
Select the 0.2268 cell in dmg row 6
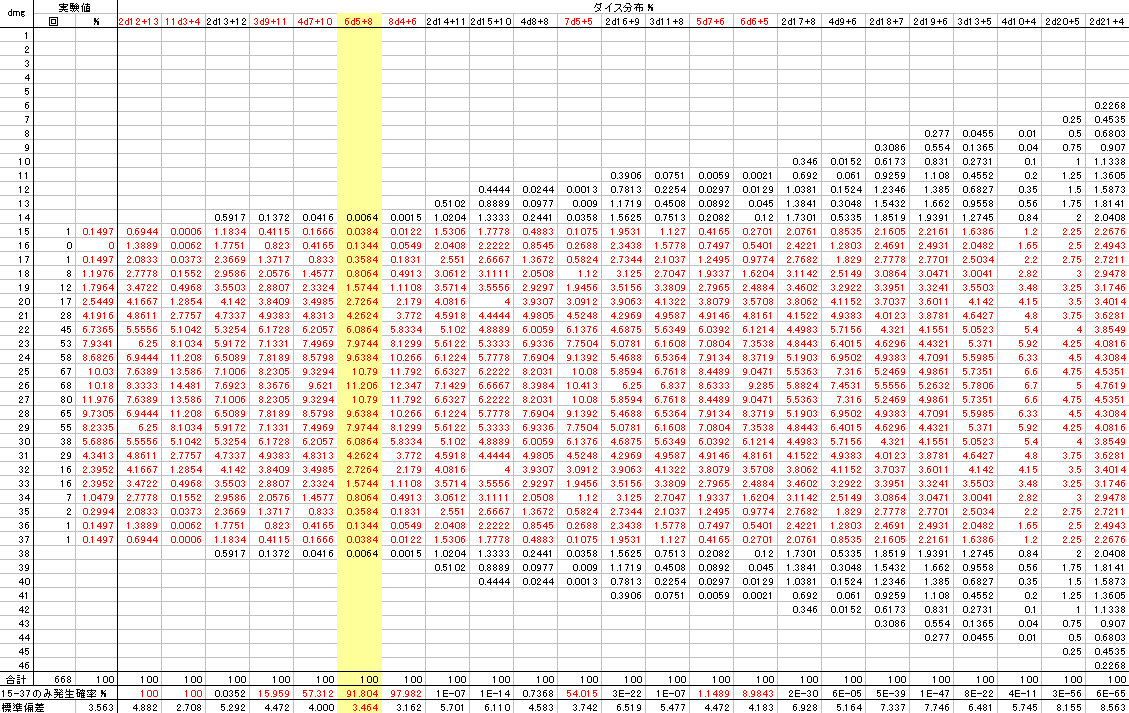coord(1107,105)
